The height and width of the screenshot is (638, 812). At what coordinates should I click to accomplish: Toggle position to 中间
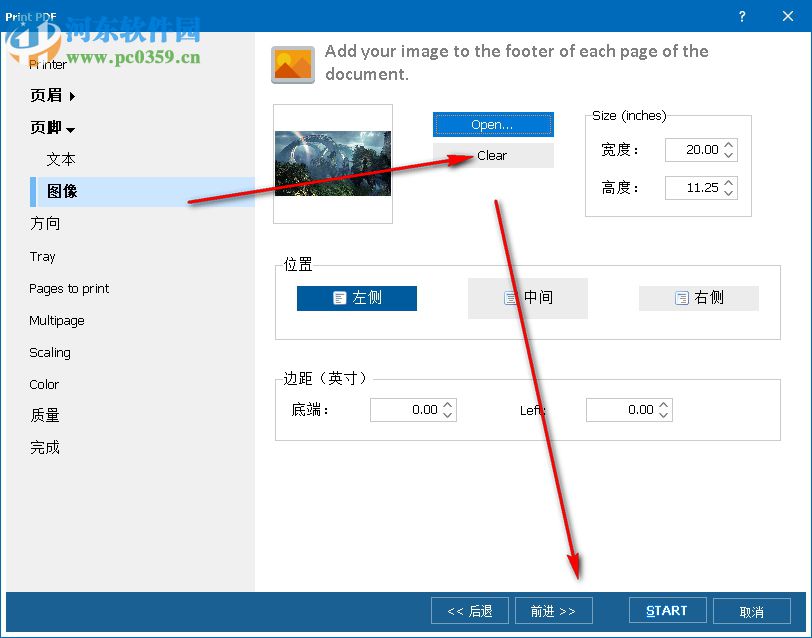click(x=527, y=298)
